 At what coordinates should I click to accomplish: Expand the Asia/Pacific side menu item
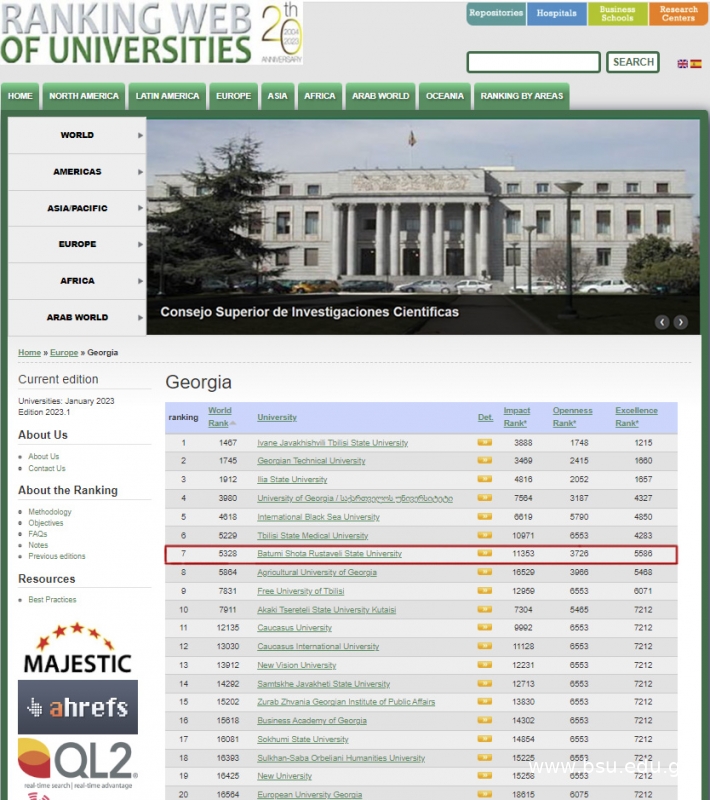coord(77,208)
